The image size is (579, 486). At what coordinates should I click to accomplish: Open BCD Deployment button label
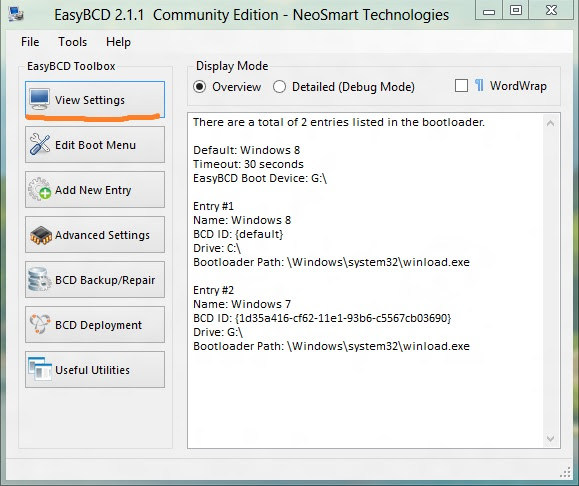coord(98,325)
